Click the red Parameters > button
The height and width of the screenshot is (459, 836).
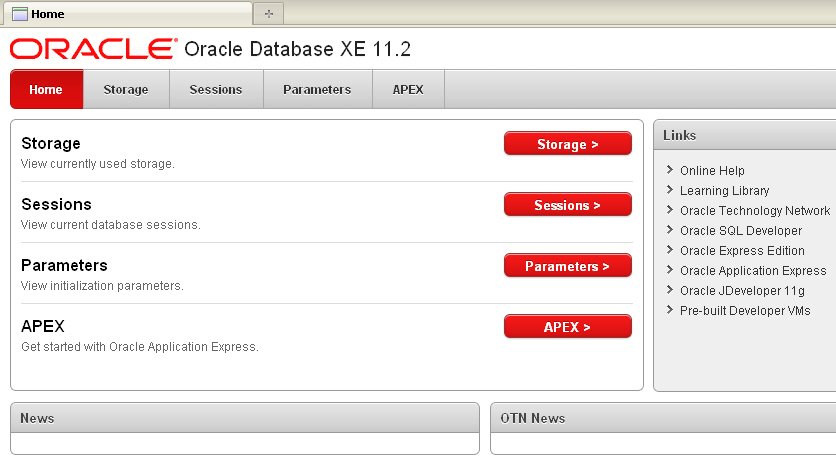(x=568, y=265)
